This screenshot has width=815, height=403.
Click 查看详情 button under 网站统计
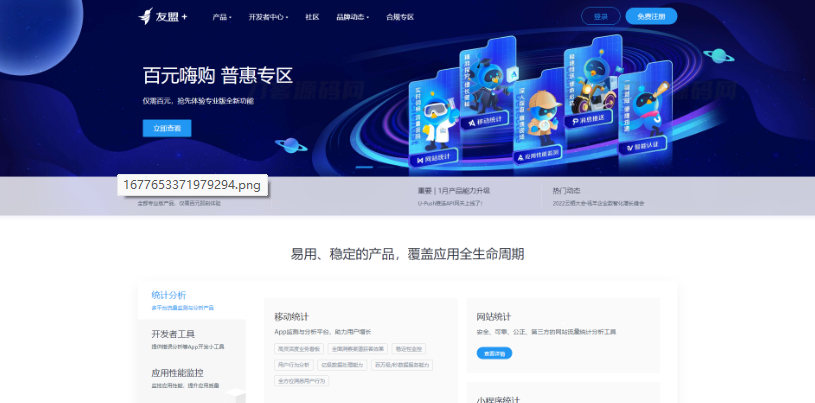(x=494, y=353)
